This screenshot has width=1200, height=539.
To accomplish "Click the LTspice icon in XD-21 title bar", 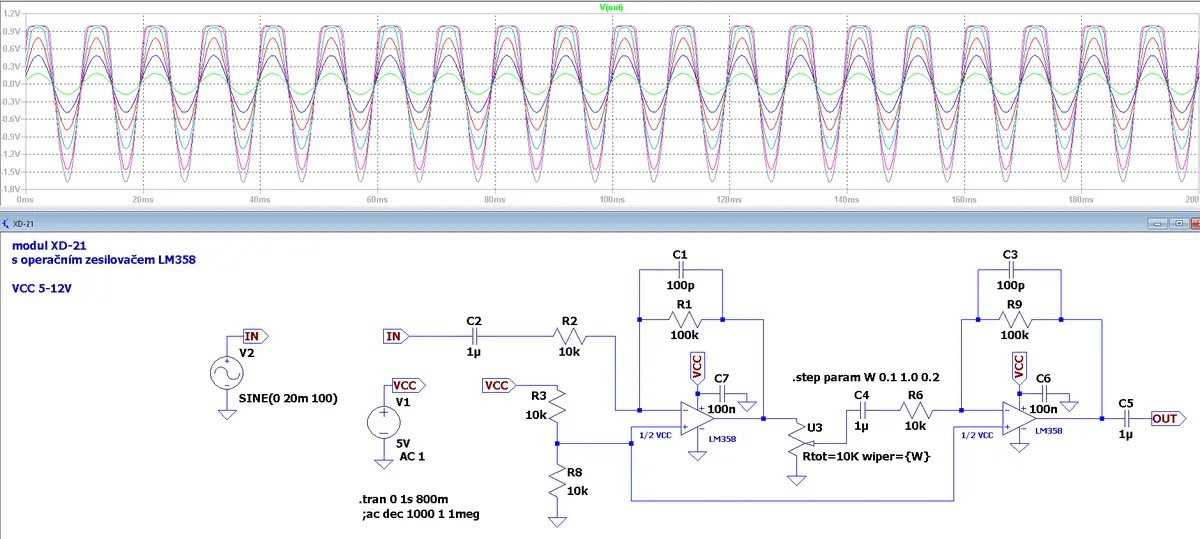I will 7,222.
